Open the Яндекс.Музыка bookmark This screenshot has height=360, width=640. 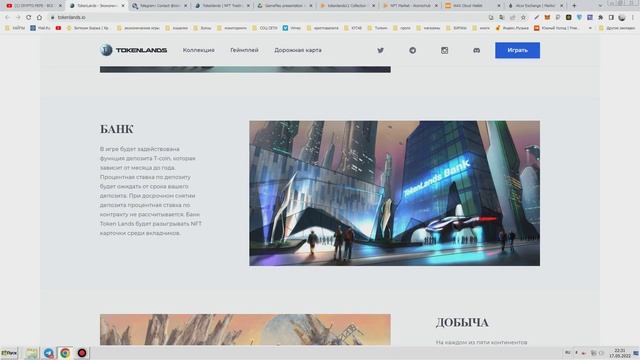click(x=512, y=28)
